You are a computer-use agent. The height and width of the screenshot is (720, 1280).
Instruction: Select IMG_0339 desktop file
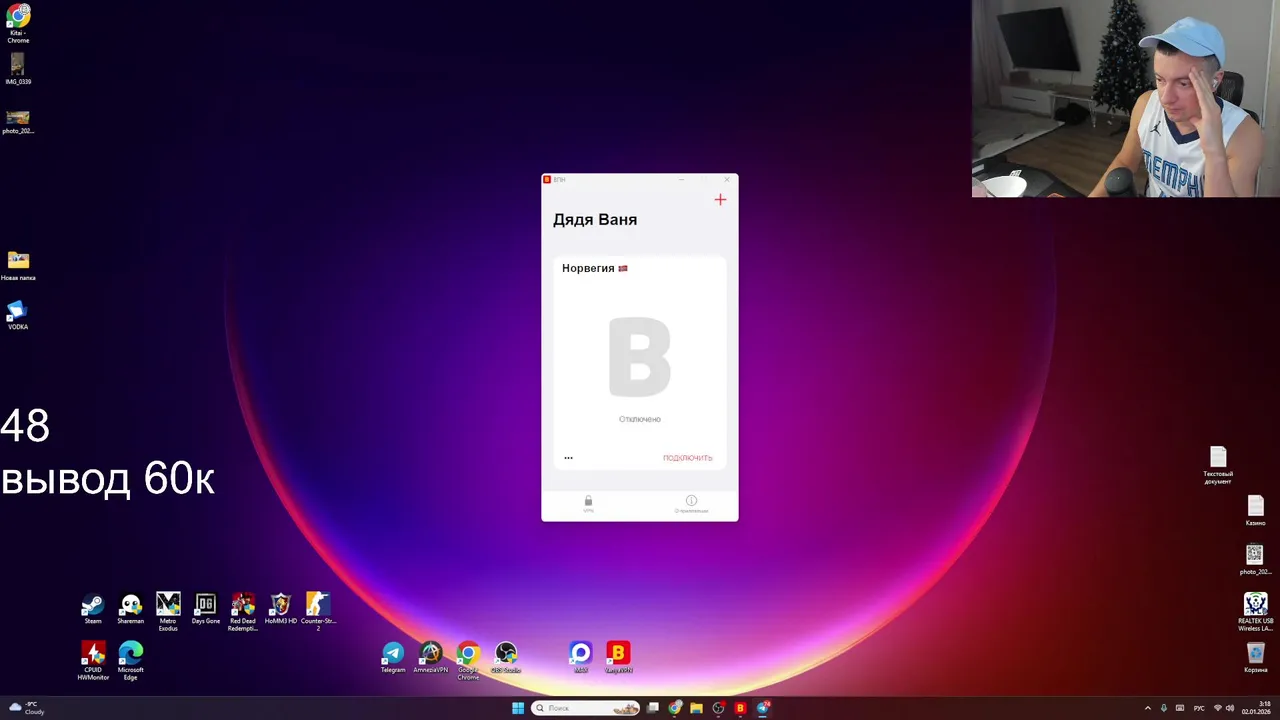(x=18, y=70)
